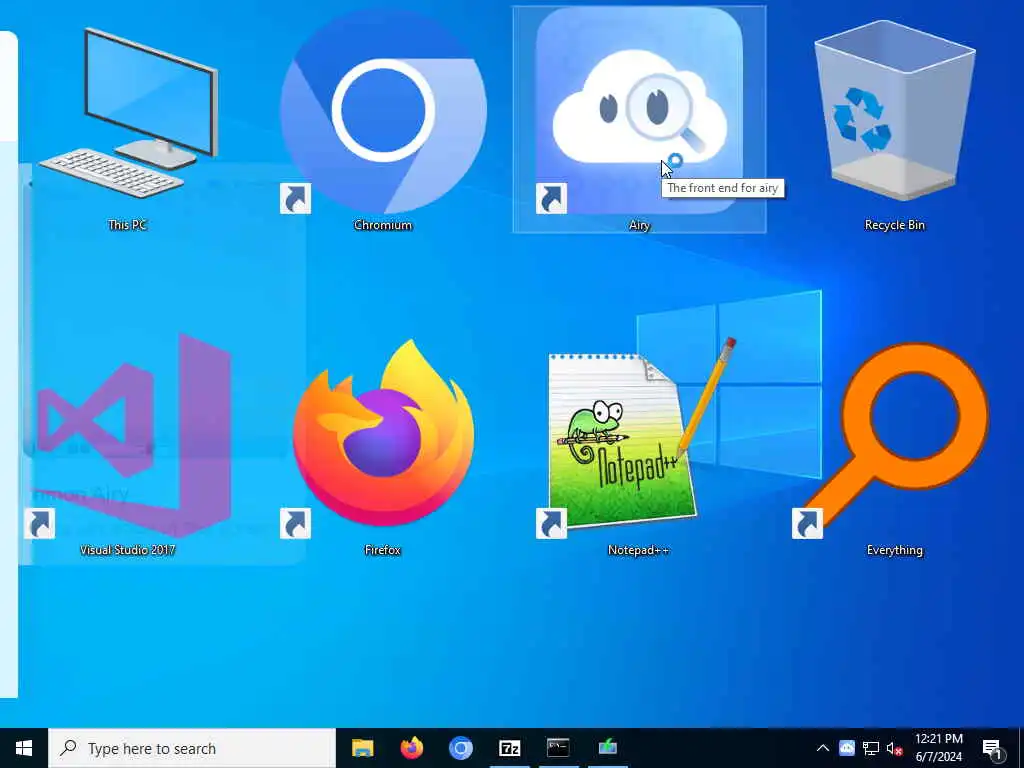Open the network status tray icon

(871, 748)
